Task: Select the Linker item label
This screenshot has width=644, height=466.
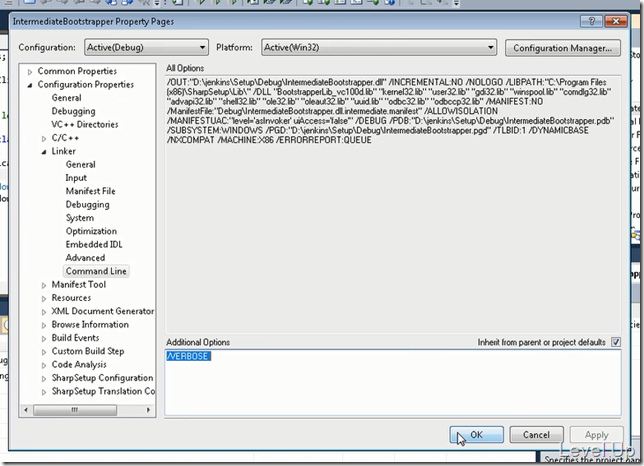Action: (x=63, y=151)
